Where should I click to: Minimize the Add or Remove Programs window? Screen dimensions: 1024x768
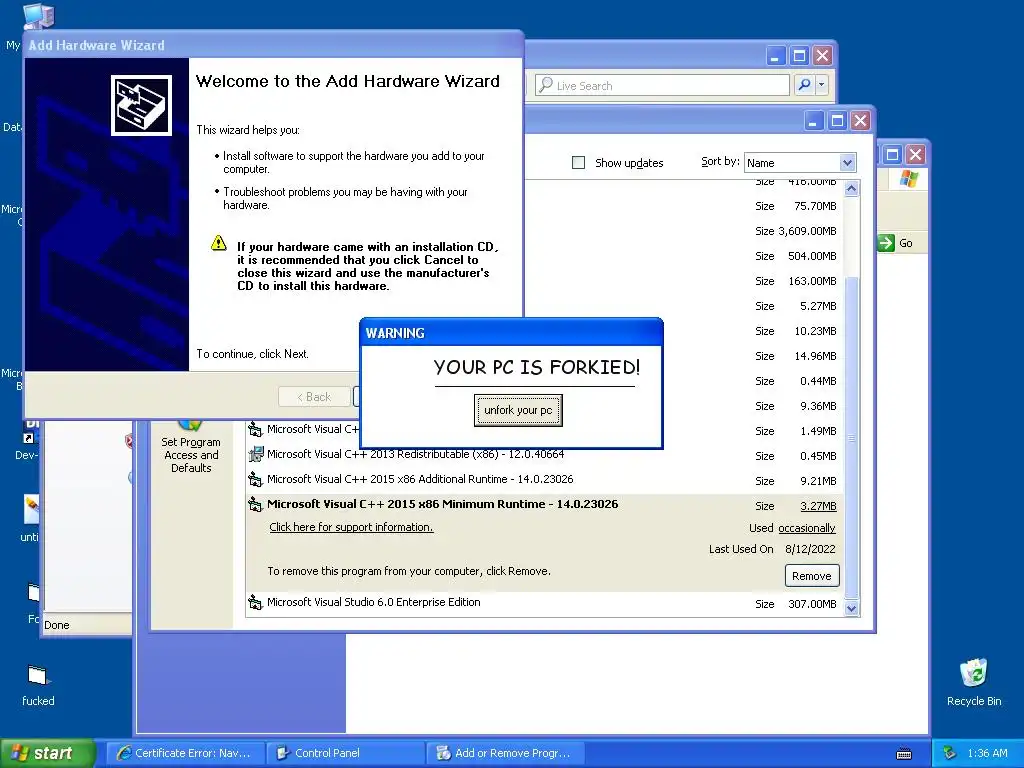[813, 121]
